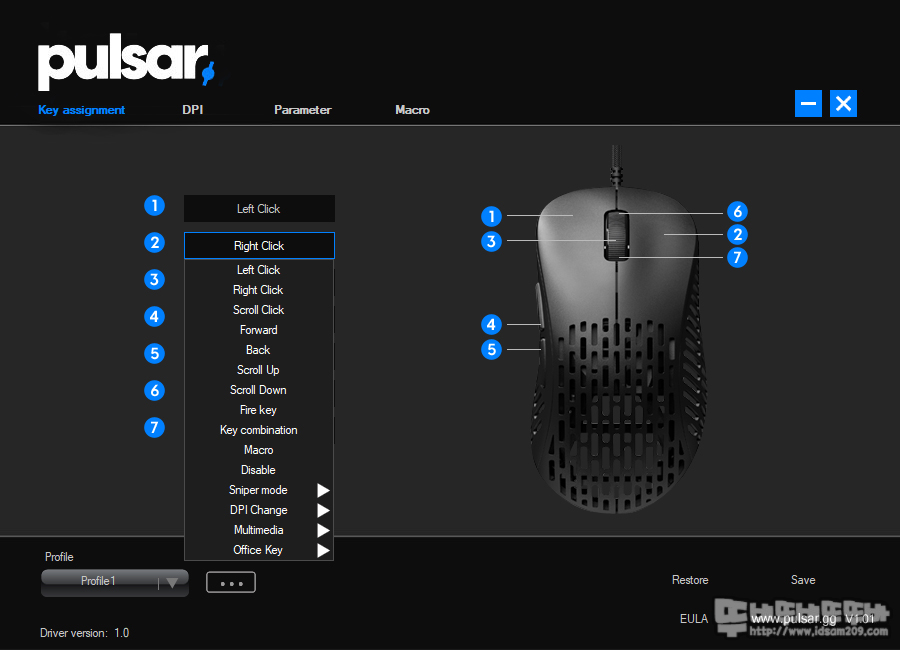Minimize the Pulsar window
Image resolution: width=900 pixels, height=650 pixels.
coord(808,103)
